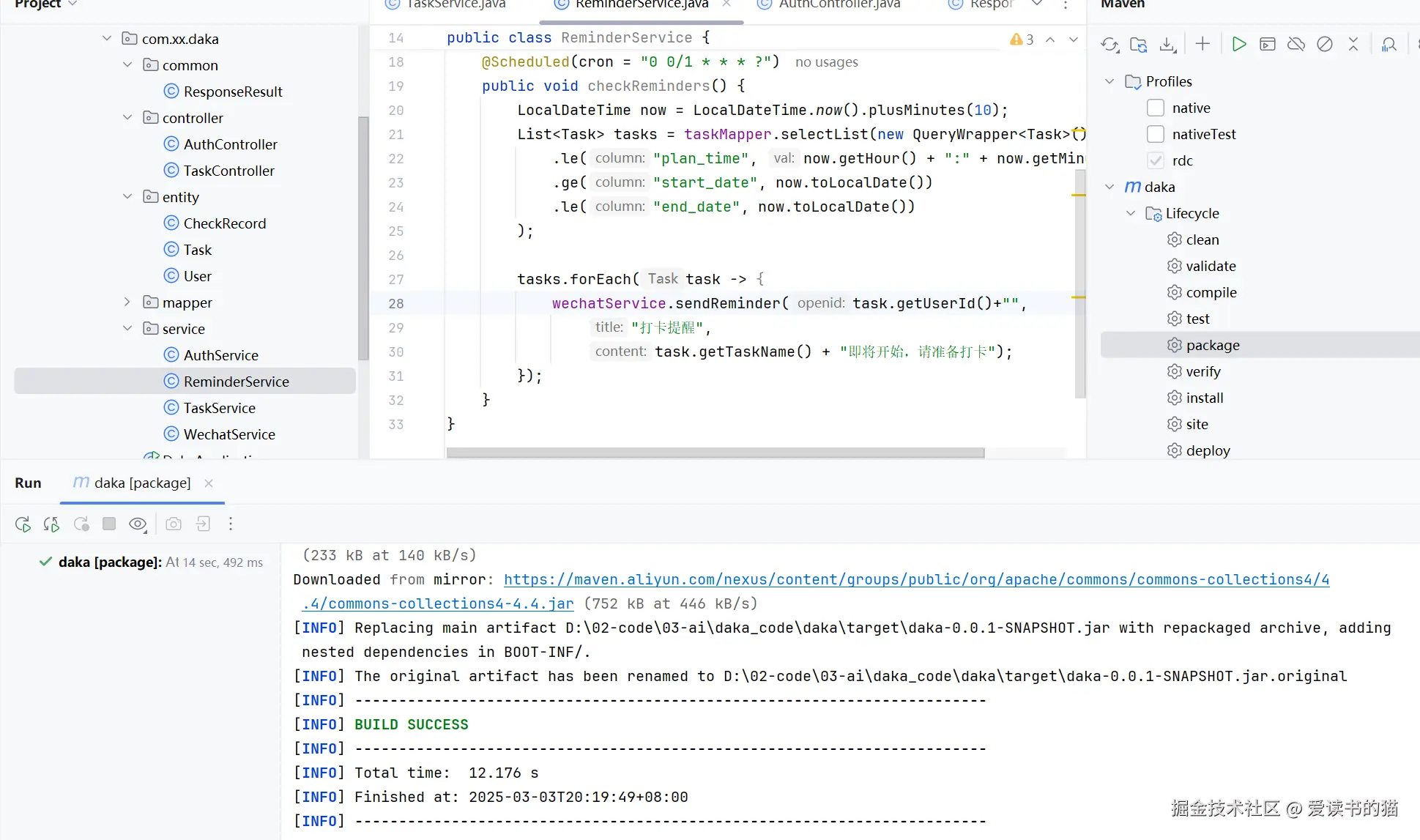Click Maven download sources icon
This screenshot has width=1420, height=840.
pos(1167,45)
